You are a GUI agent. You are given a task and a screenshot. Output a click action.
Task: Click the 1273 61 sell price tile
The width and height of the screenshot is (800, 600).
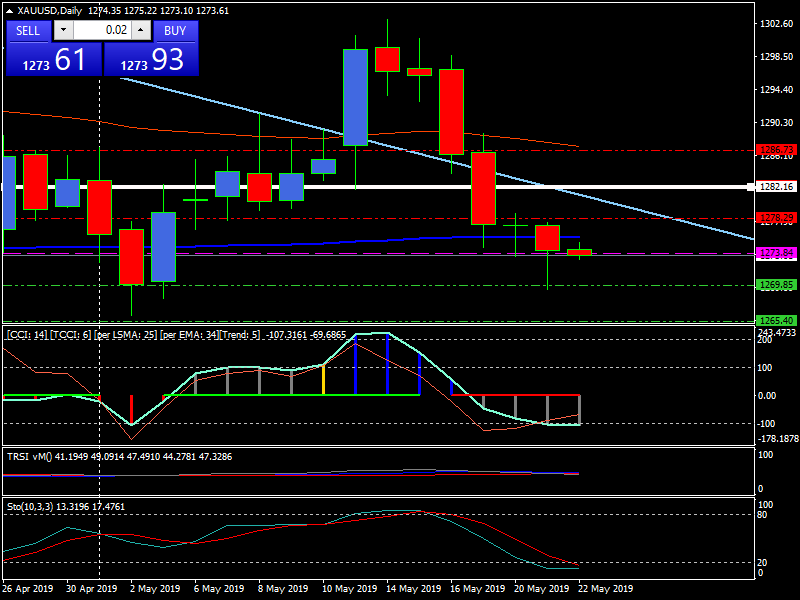click(x=52, y=60)
